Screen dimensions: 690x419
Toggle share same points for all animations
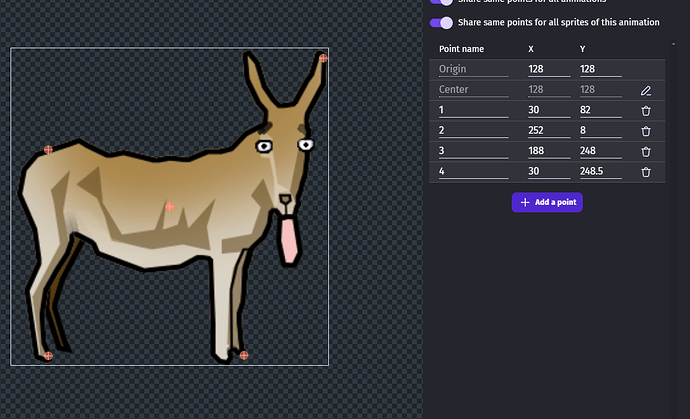pyautogui.click(x=441, y=1)
